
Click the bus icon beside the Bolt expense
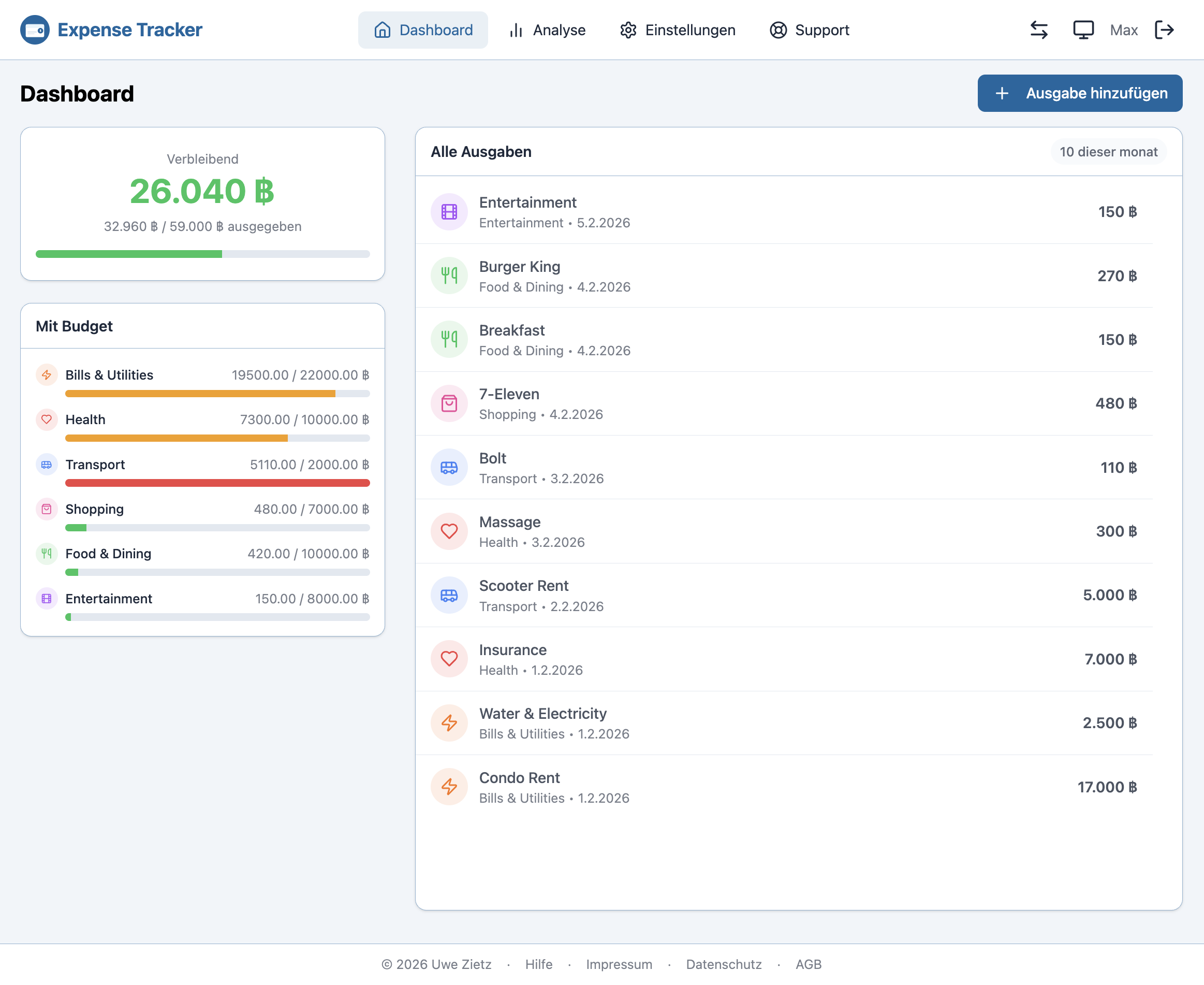pos(449,468)
